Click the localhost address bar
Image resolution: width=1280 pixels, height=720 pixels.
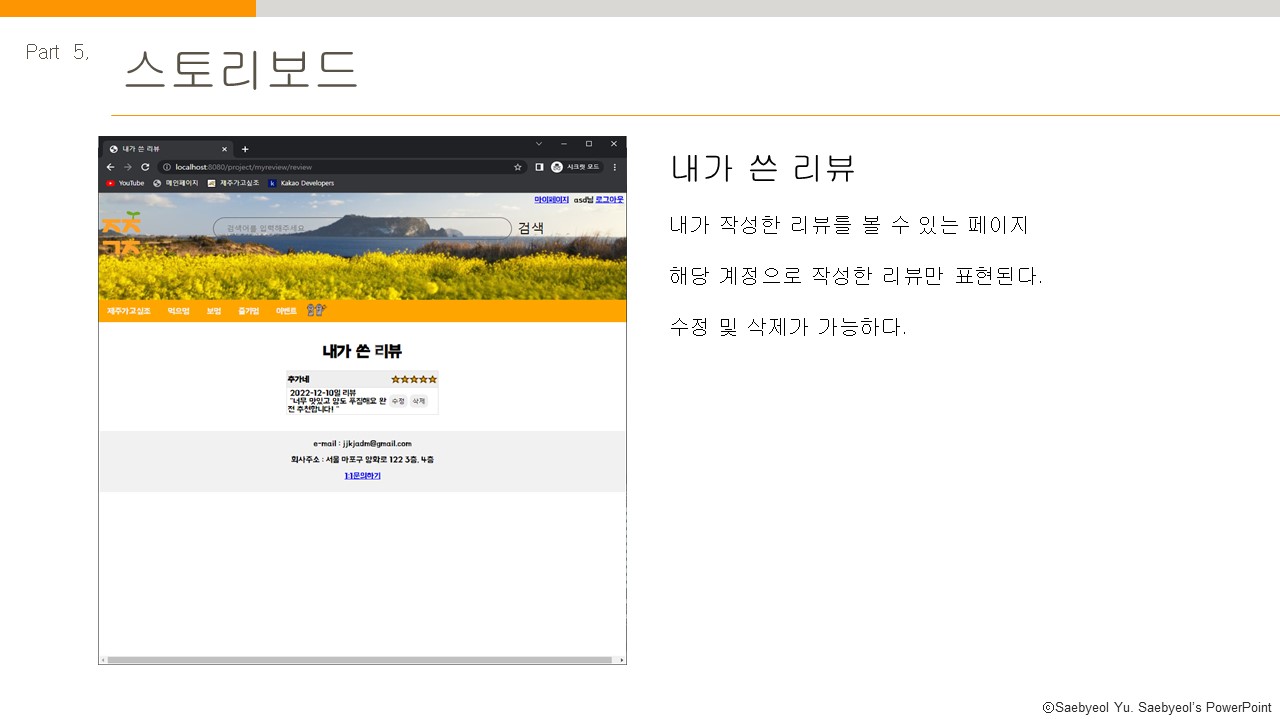pyautogui.click(x=340, y=167)
